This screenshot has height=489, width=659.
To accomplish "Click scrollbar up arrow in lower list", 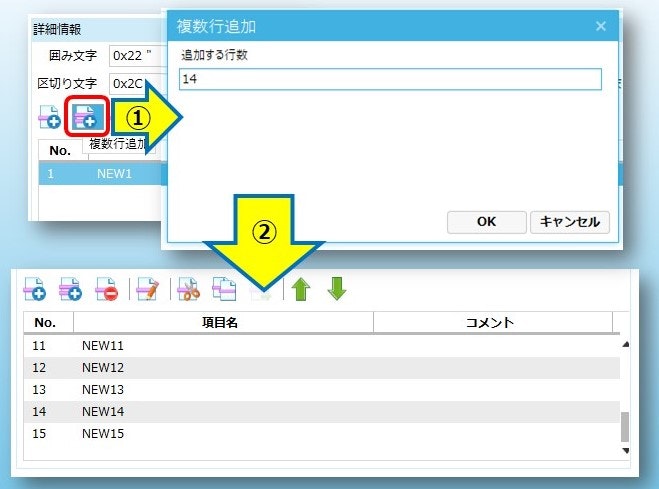I will coord(625,344).
